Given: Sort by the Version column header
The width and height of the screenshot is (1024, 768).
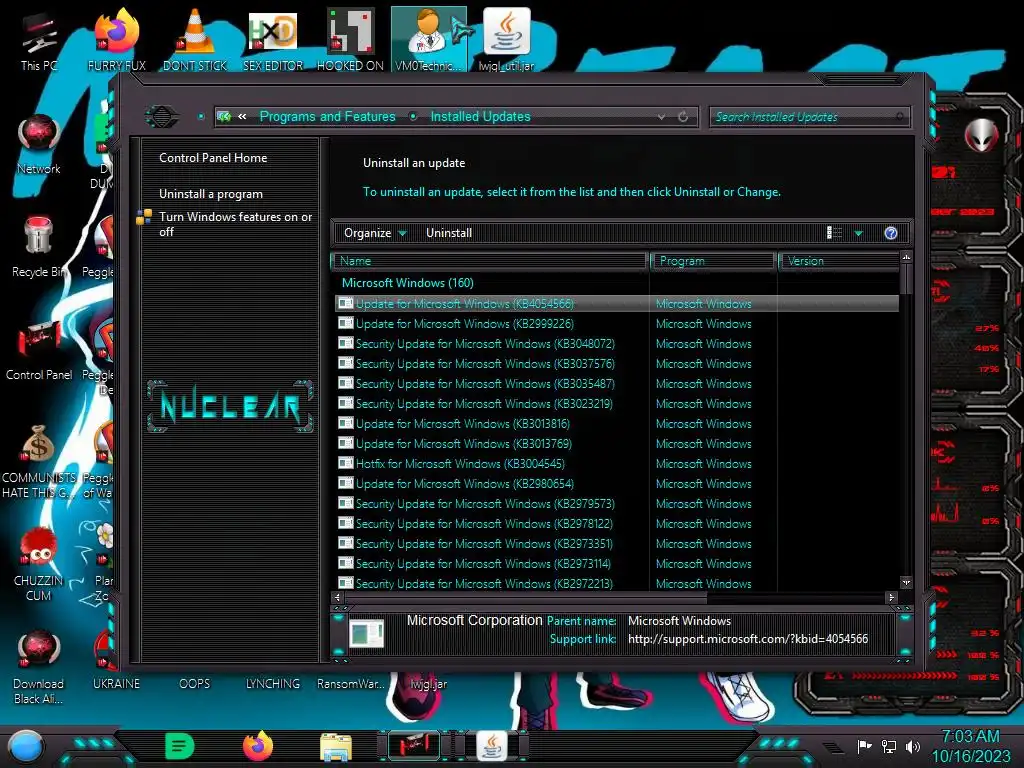Looking at the screenshot, I should point(839,261).
